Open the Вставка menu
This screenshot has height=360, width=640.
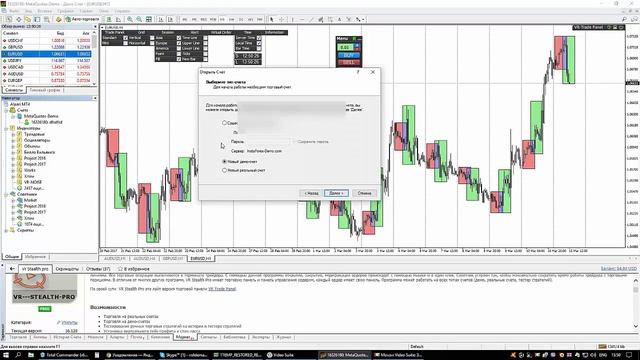pyautogui.click(x=45, y=11)
